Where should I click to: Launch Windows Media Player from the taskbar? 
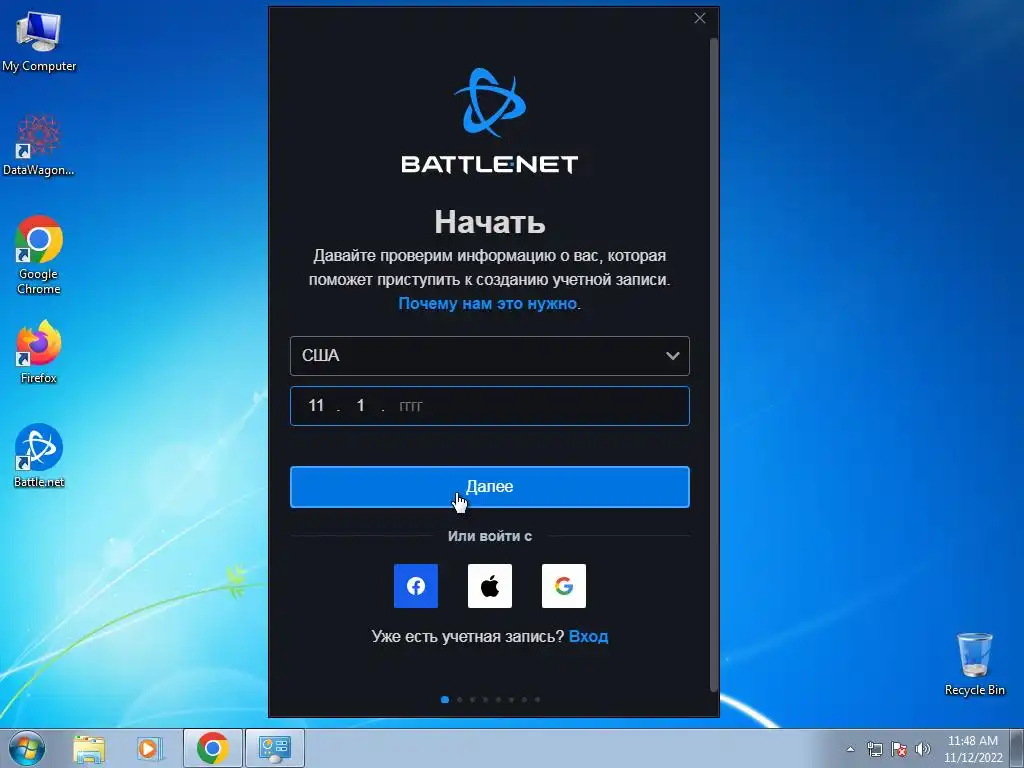(149, 748)
